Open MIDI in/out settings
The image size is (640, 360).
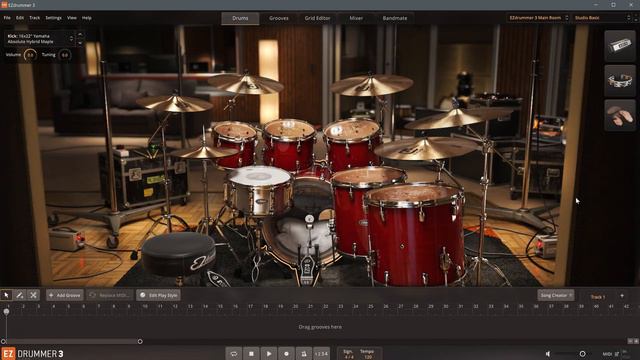click(x=611, y=354)
